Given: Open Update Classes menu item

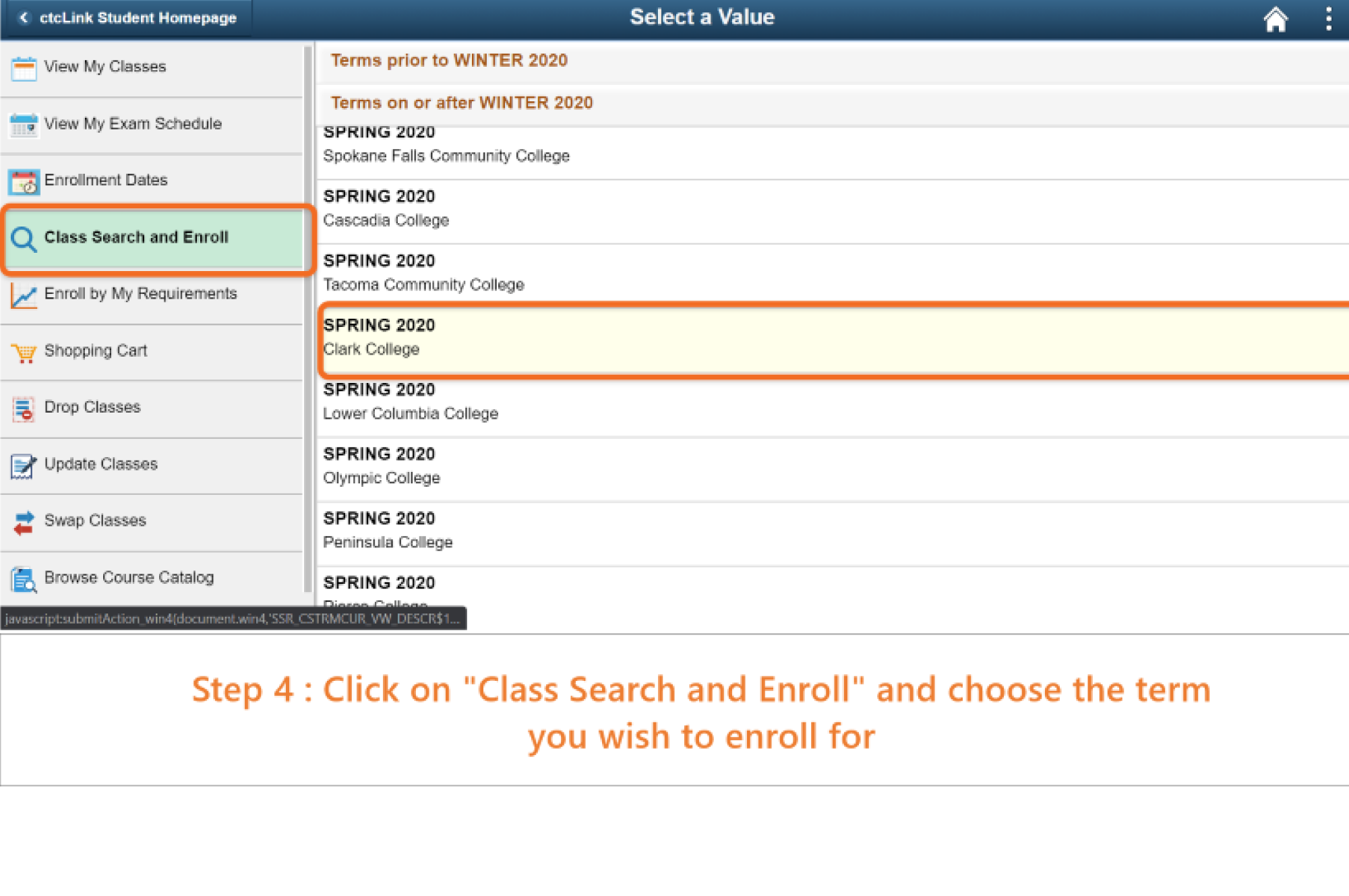Looking at the screenshot, I should pyautogui.click(x=101, y=465).
